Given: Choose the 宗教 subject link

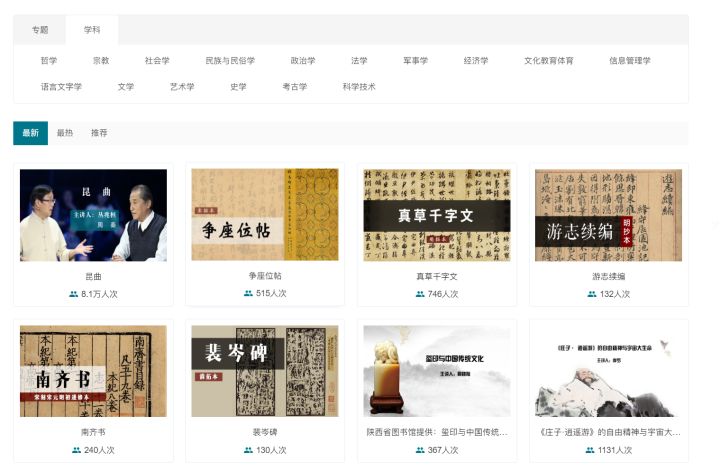Looking at the screenshot, I should point(101,61).
